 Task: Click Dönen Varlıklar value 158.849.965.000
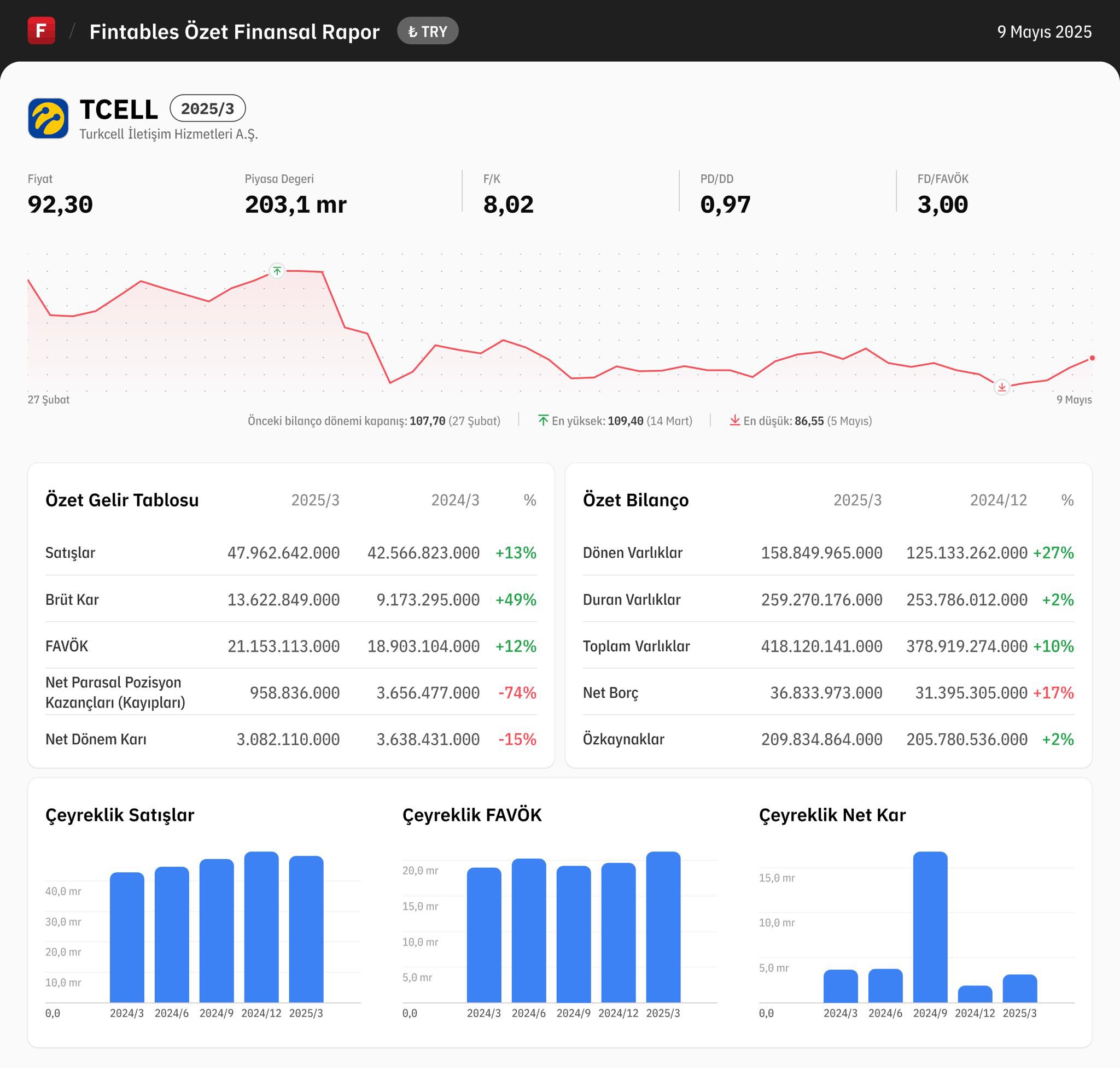821,553
